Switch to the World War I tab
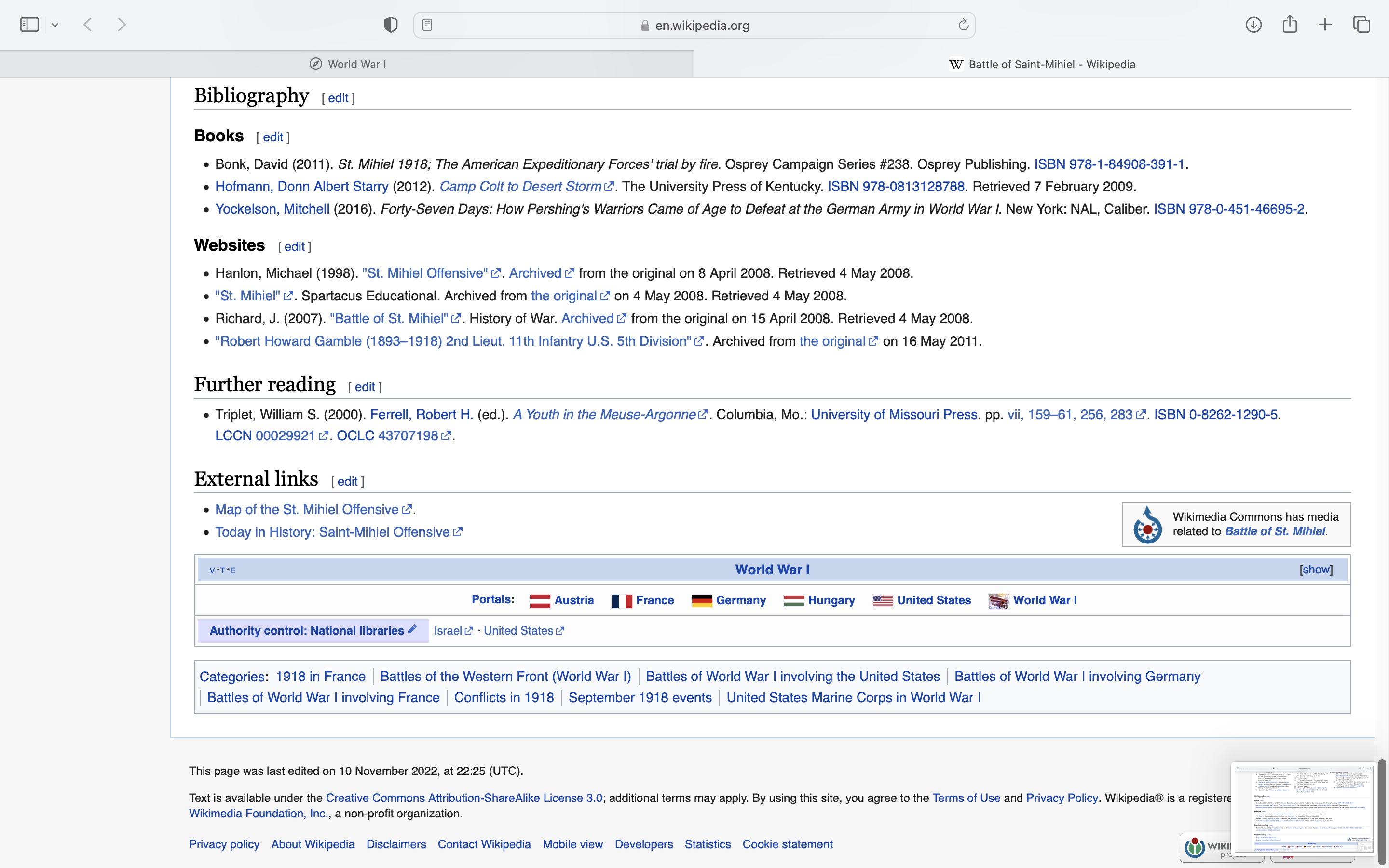1389x868 pixels. click(x=347, y=64)
